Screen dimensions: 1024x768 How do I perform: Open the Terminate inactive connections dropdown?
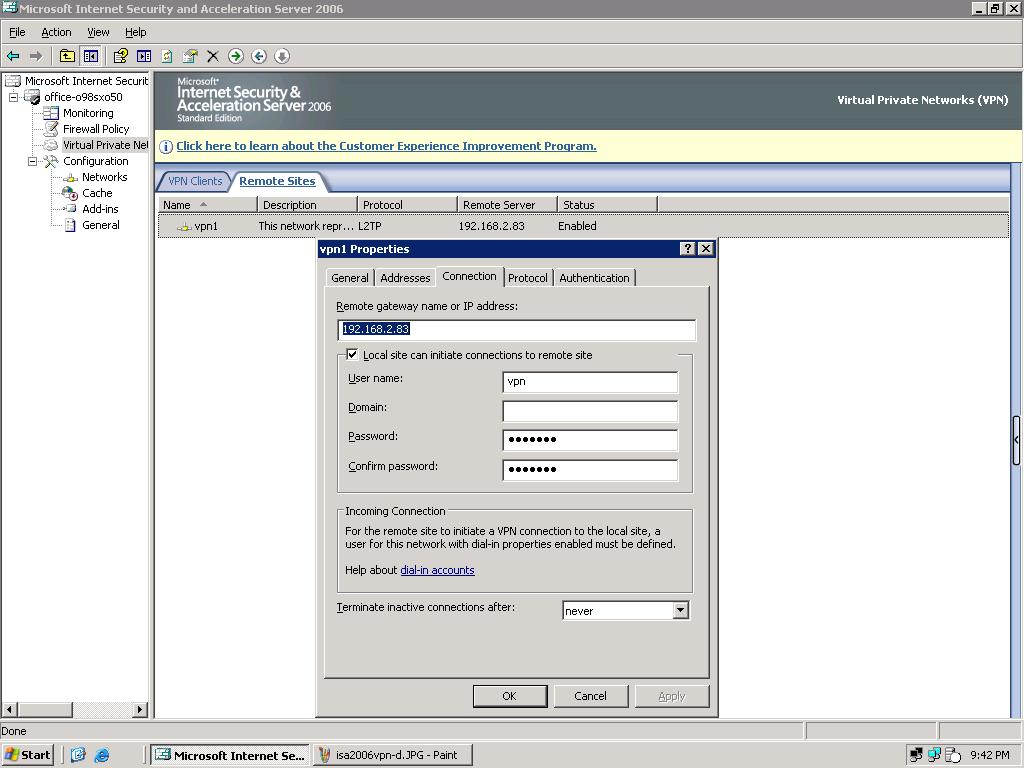[680, 610]
